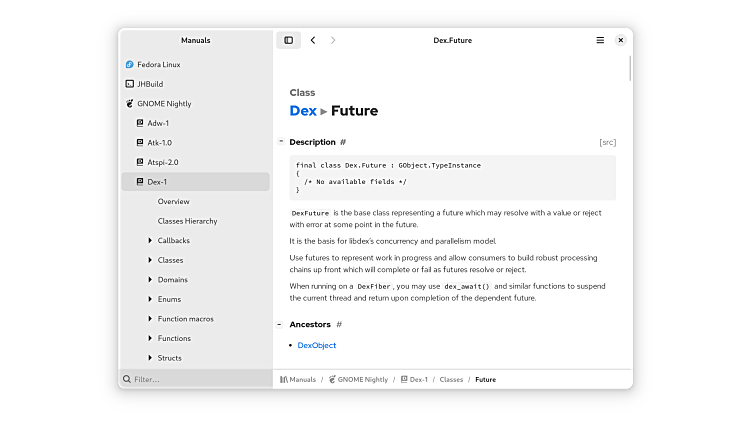This screenshot has height=423, width=752.
Task: Click the Atspi-2.0 book icon
Action: [140, 162]
